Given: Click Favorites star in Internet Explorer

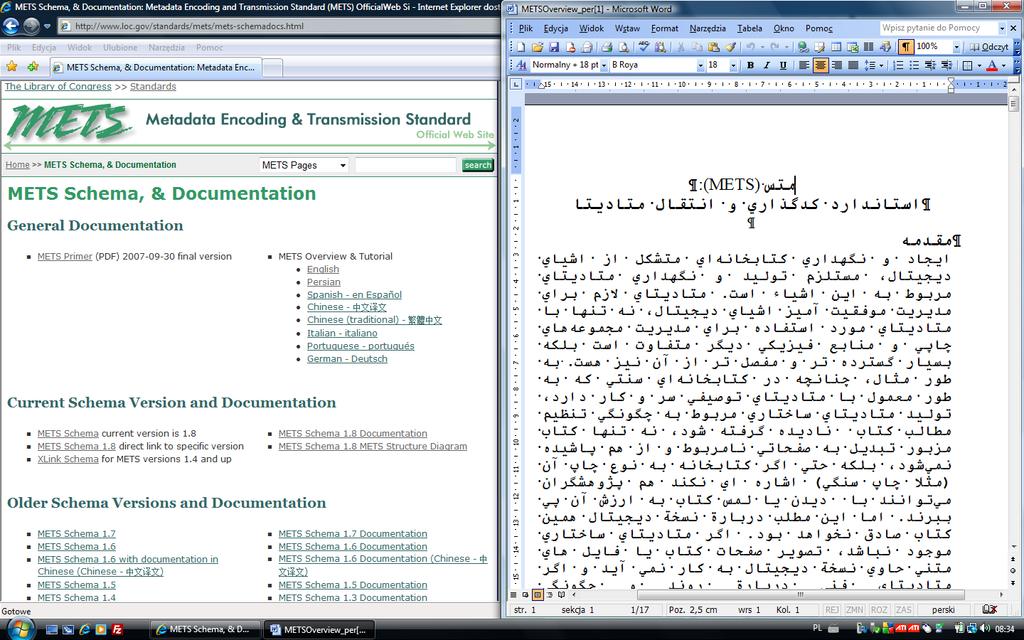Looking at the screenshot, I should pyautogui.click(x=11, y=67).
